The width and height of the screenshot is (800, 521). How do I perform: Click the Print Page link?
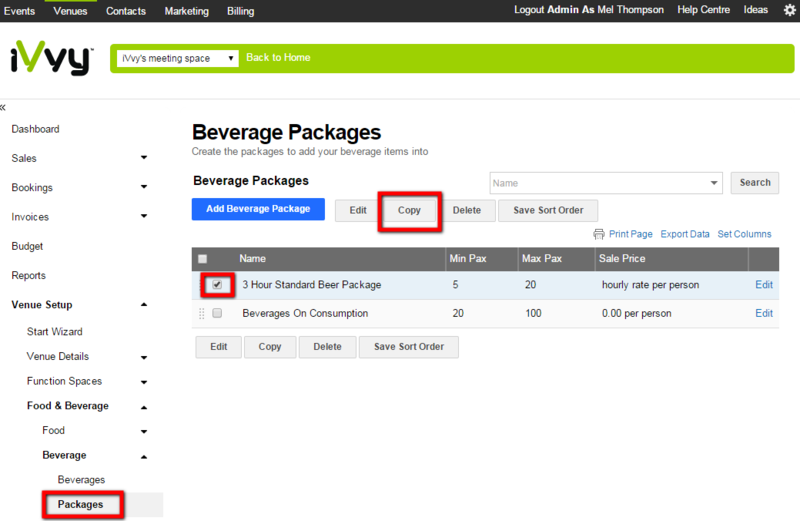point(631,234)
